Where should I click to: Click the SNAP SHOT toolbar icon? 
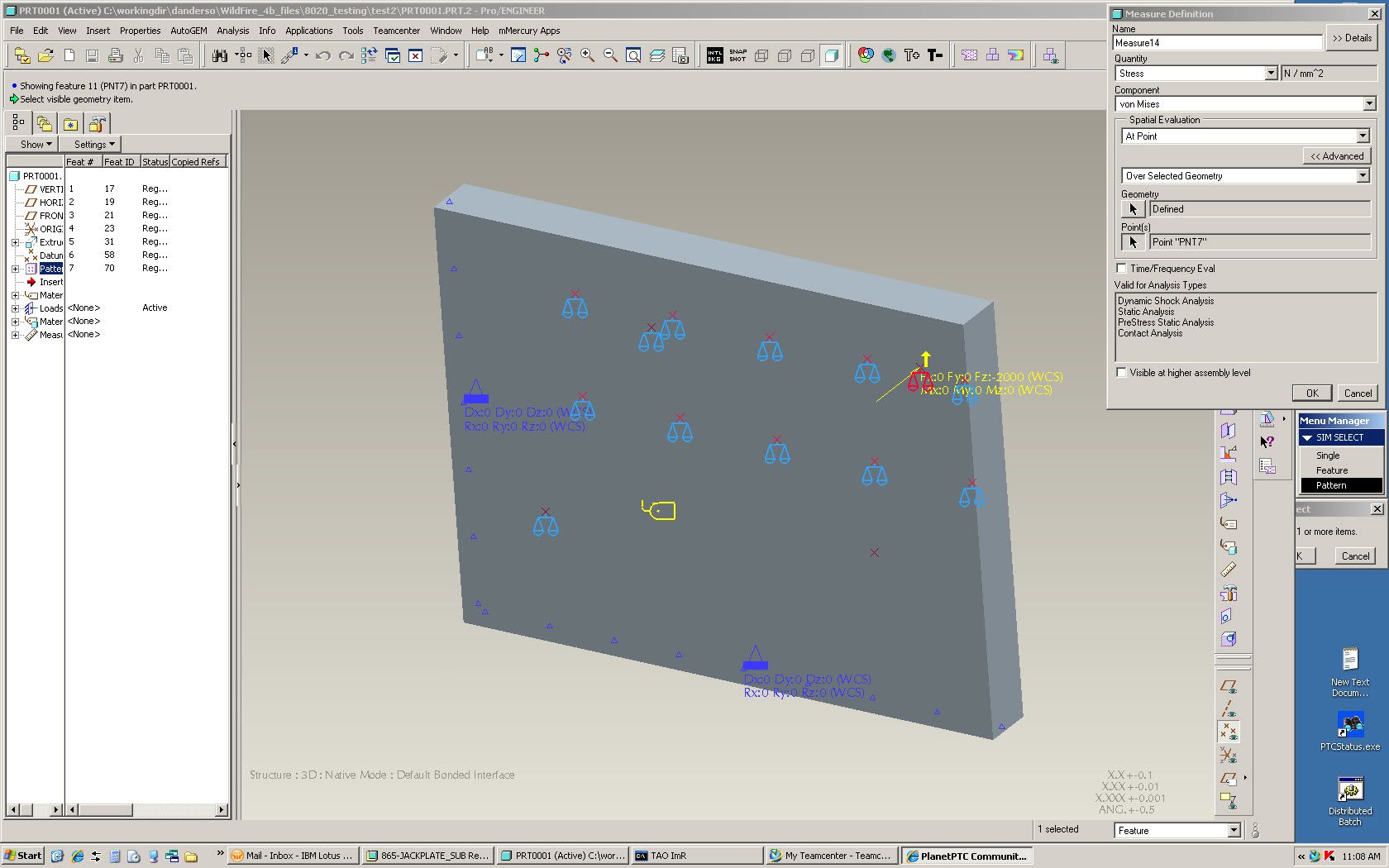point(738,55)
